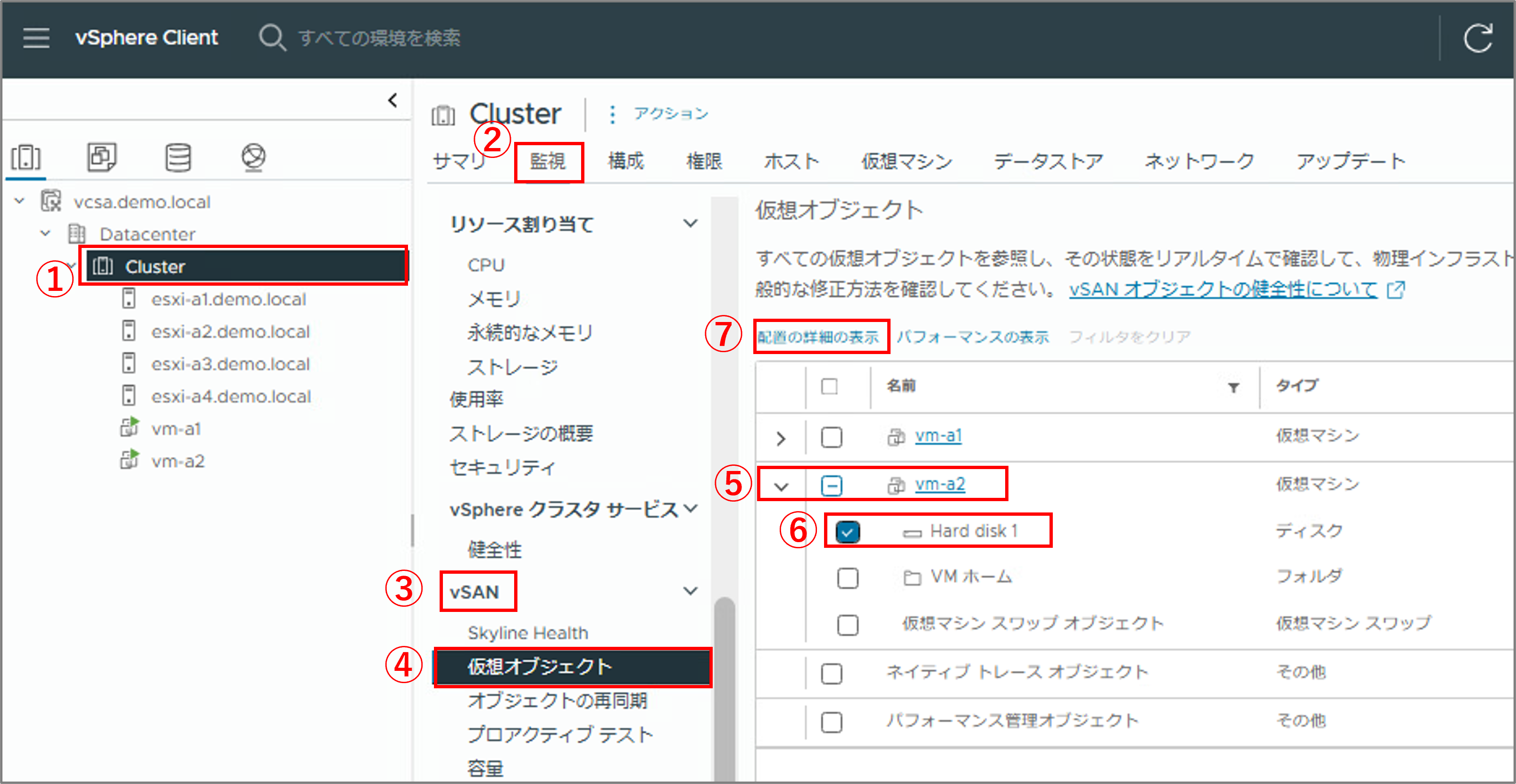The image size is (1516, 784).
Task: Toggle the select-all header checkbox
Action: [829, 387]
